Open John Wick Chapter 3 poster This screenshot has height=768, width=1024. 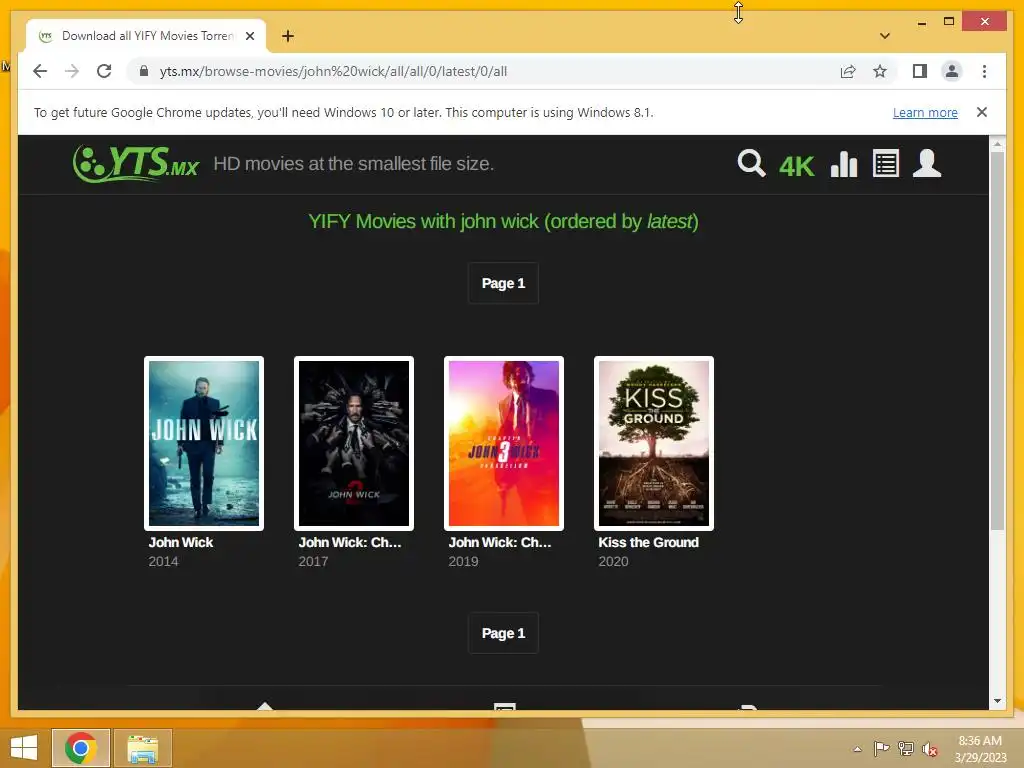[504, 443]
